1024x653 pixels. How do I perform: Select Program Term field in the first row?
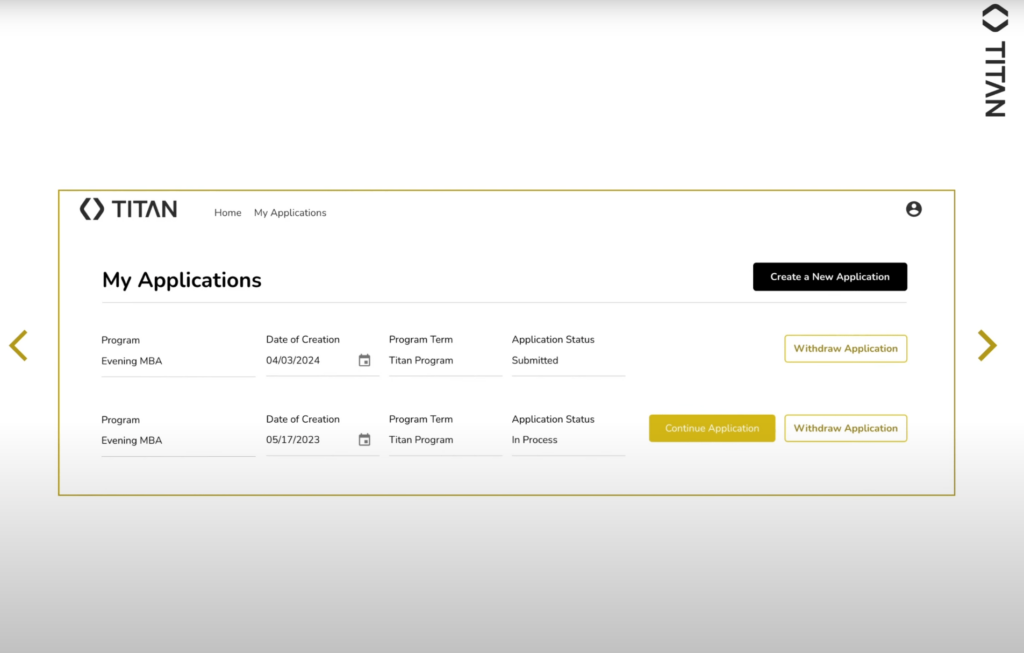(444, 361)
